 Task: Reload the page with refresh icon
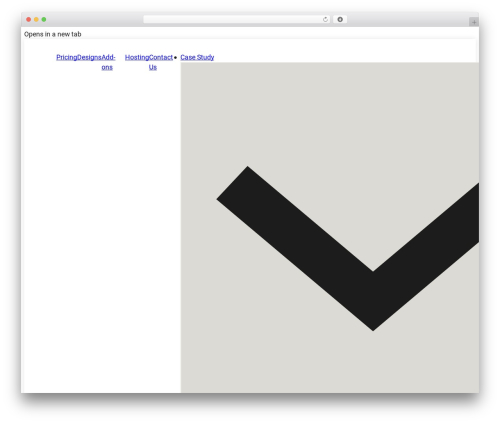point(325,20)
